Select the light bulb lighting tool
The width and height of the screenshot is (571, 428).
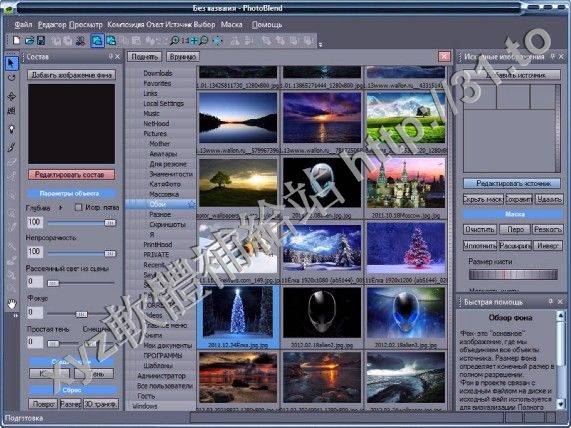pos(11,129)
